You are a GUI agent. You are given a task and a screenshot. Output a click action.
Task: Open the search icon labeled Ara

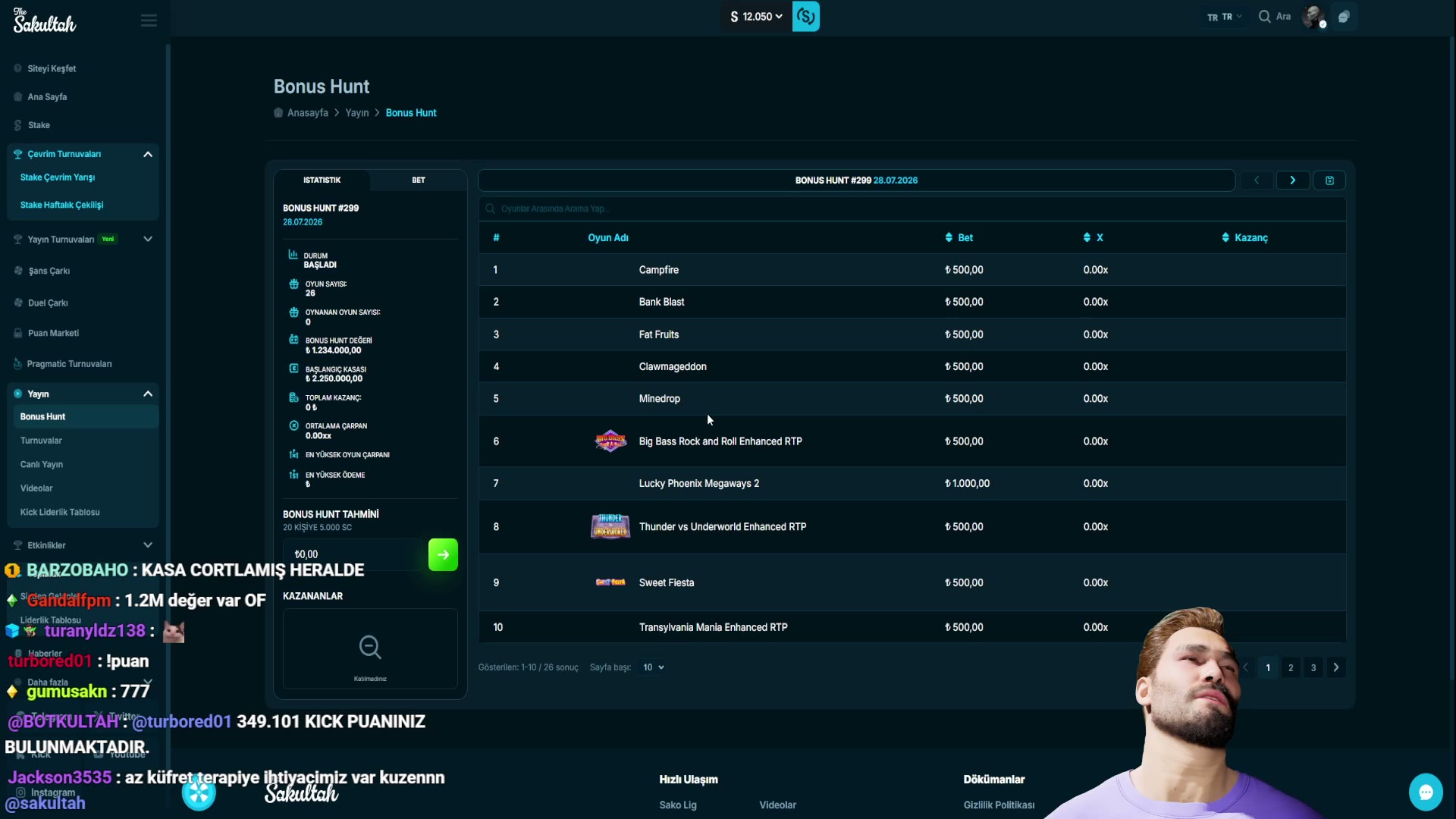point(1274,17)
